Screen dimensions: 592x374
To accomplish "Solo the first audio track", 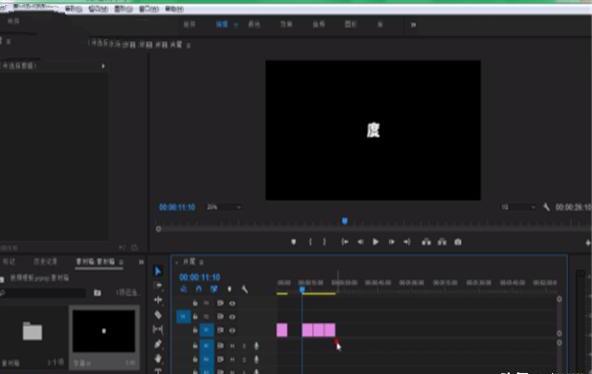I will click(x=244, y=346).
